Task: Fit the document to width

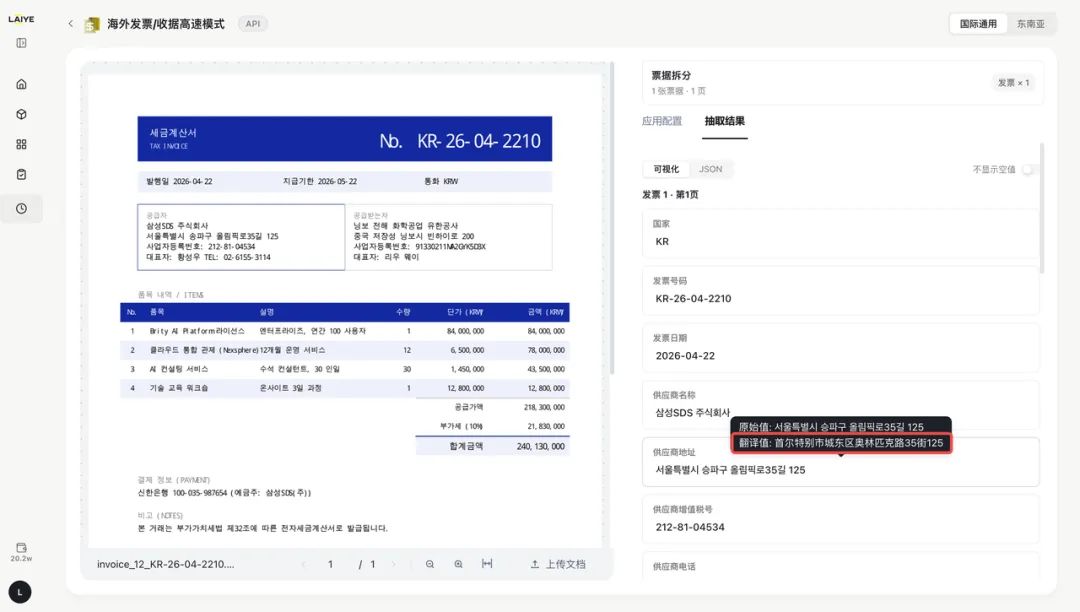Action: (487, 564)
